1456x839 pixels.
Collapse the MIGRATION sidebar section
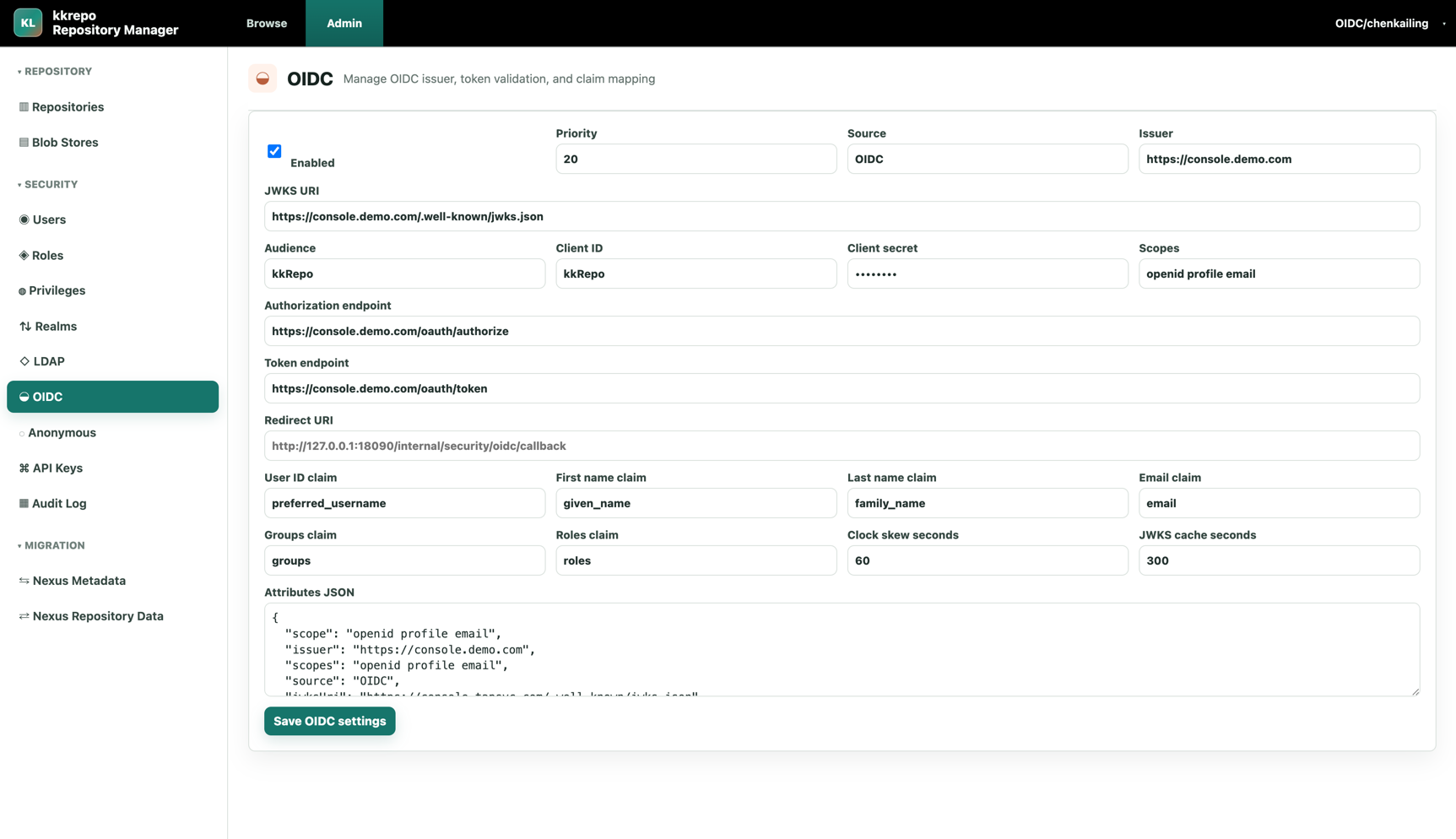pos(51,546)
